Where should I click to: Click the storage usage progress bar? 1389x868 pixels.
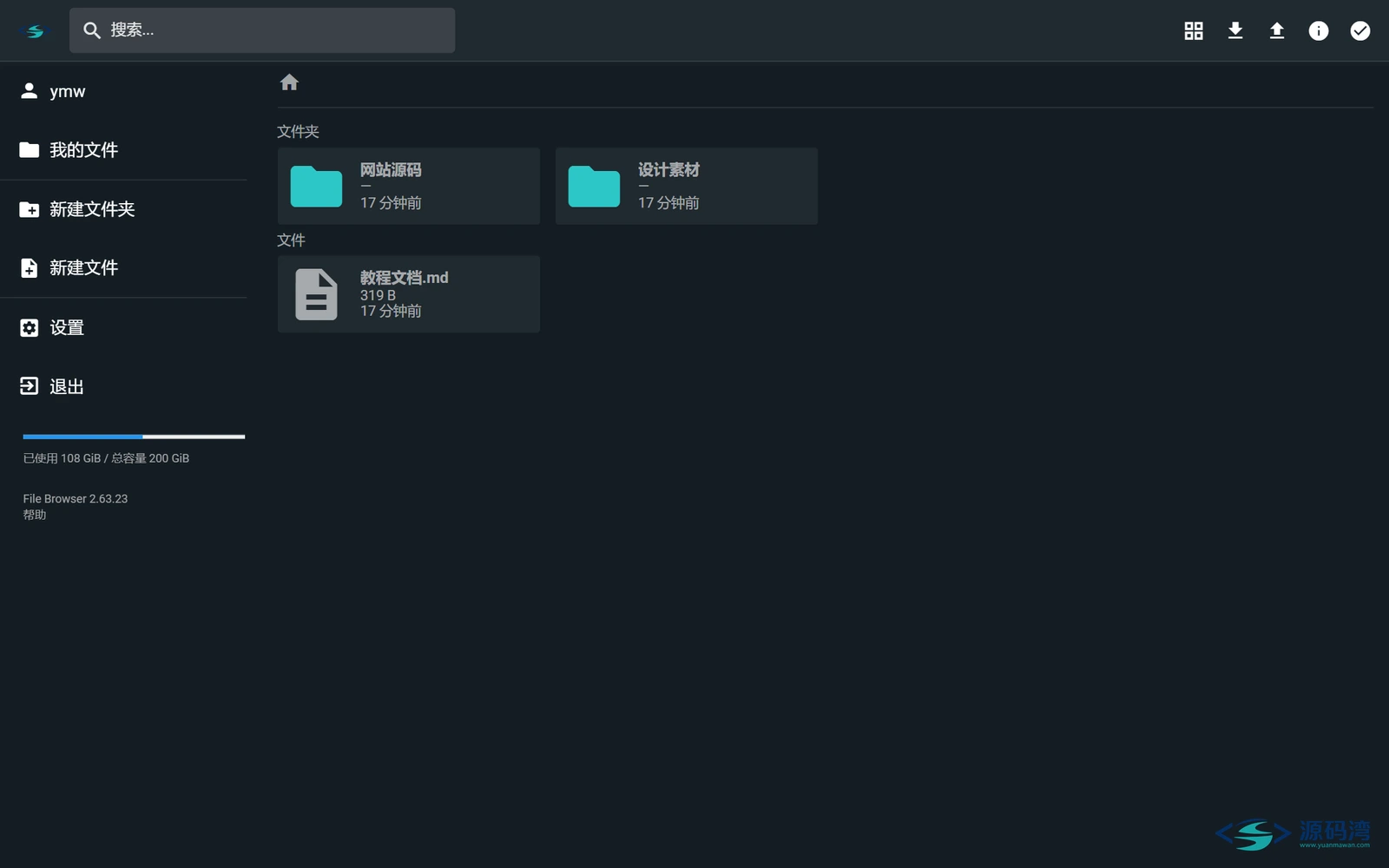click(134, 437)
